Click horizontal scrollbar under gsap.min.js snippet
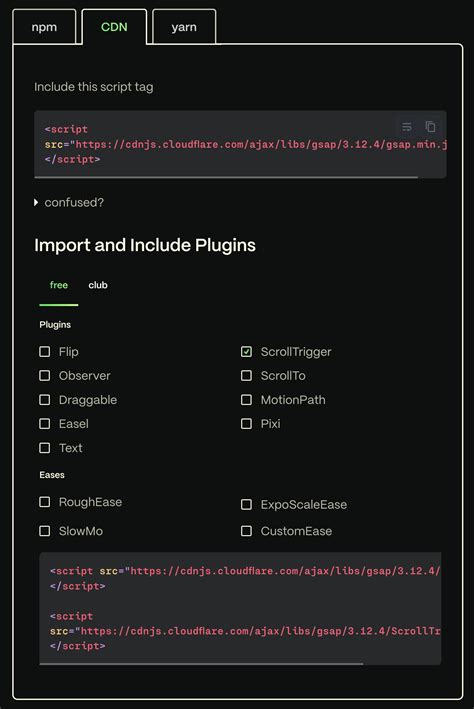 tap(226, 177)
